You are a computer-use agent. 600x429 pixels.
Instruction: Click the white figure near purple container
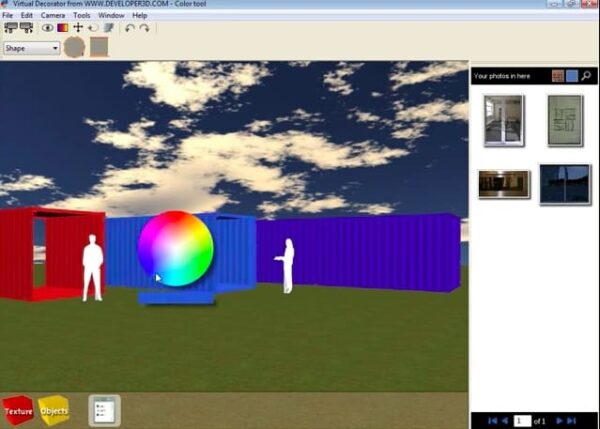click(x=286, y=266)
